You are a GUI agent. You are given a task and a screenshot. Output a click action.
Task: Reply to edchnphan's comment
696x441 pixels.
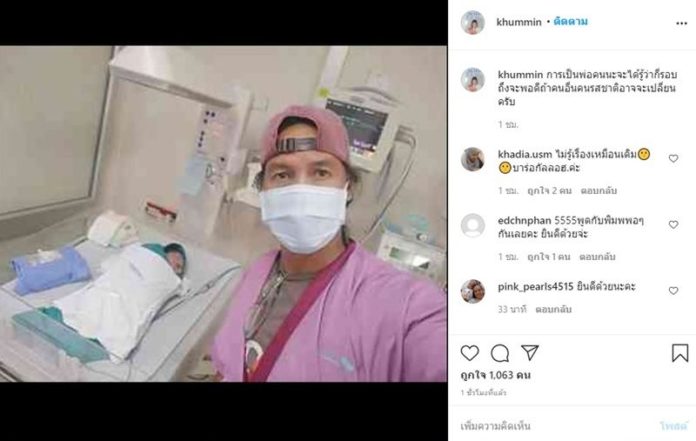point(597,257)
